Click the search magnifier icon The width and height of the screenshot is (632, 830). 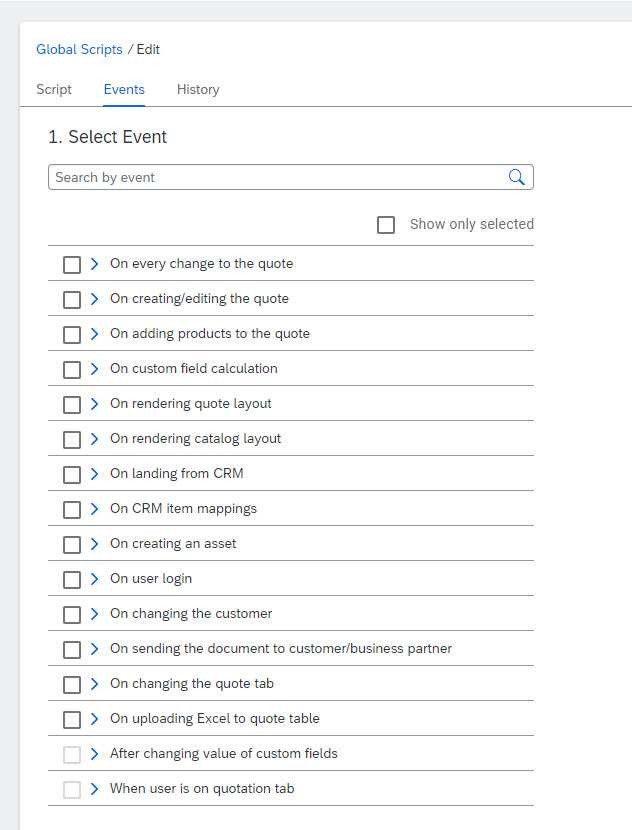coord(516,177)
